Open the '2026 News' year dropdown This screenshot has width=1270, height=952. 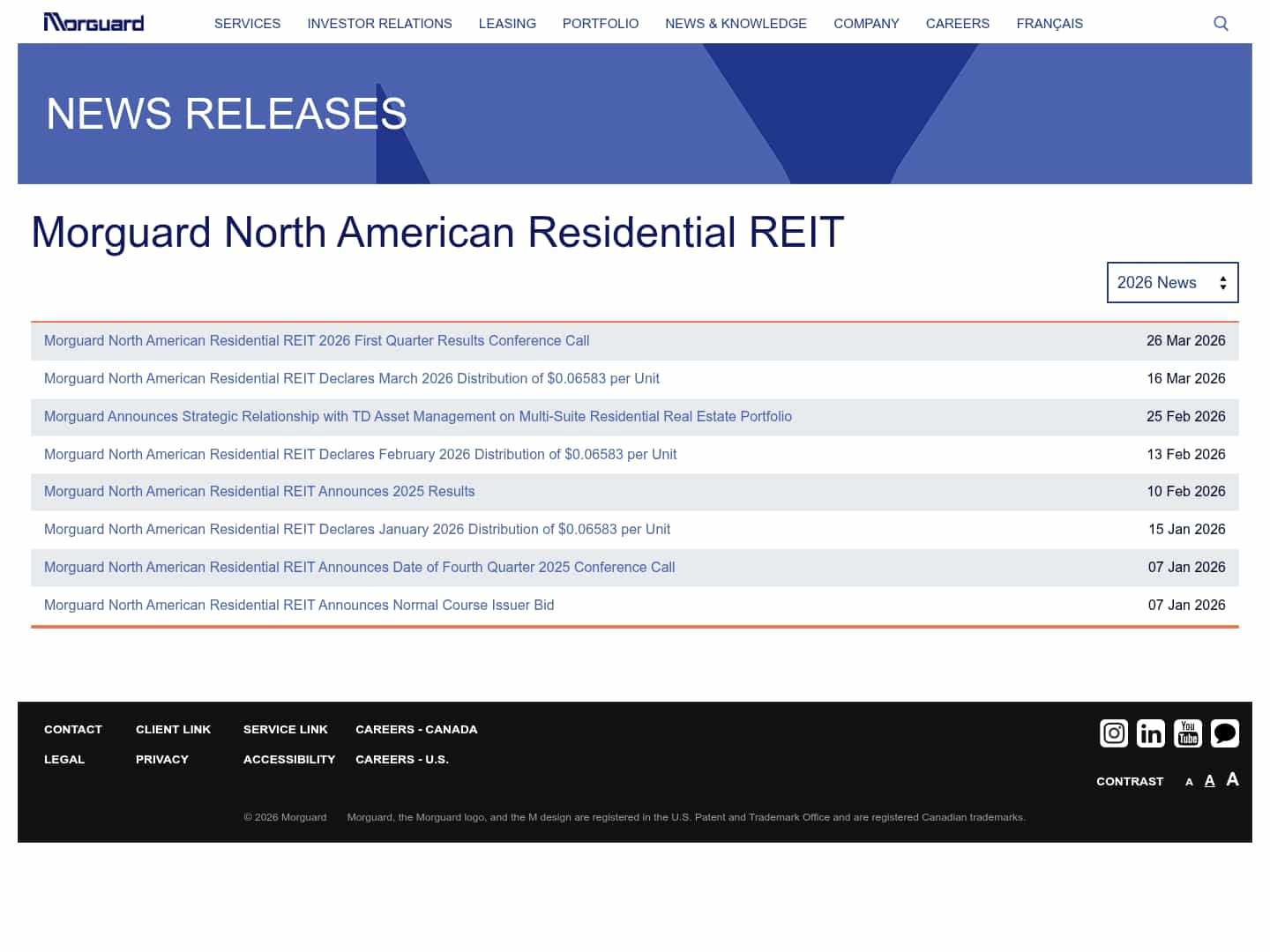click(1172, 282)
